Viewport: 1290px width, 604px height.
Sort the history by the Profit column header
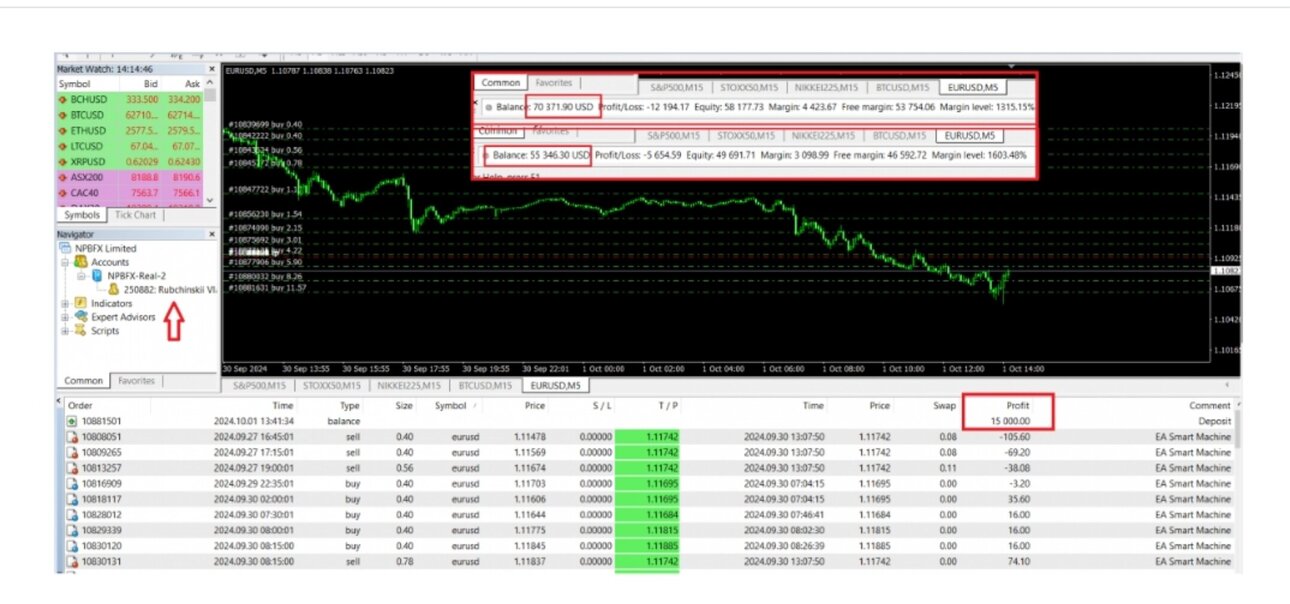[1016, 406]
